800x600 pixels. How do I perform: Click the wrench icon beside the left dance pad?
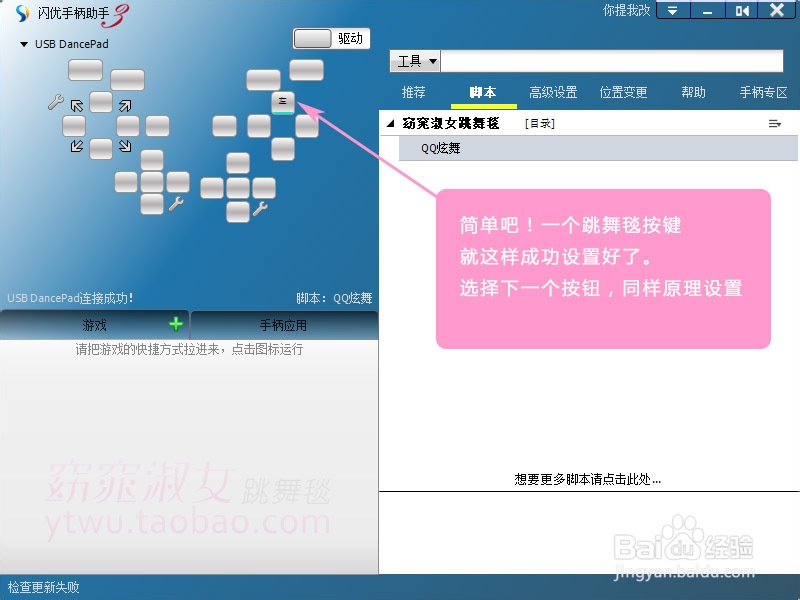56,101
